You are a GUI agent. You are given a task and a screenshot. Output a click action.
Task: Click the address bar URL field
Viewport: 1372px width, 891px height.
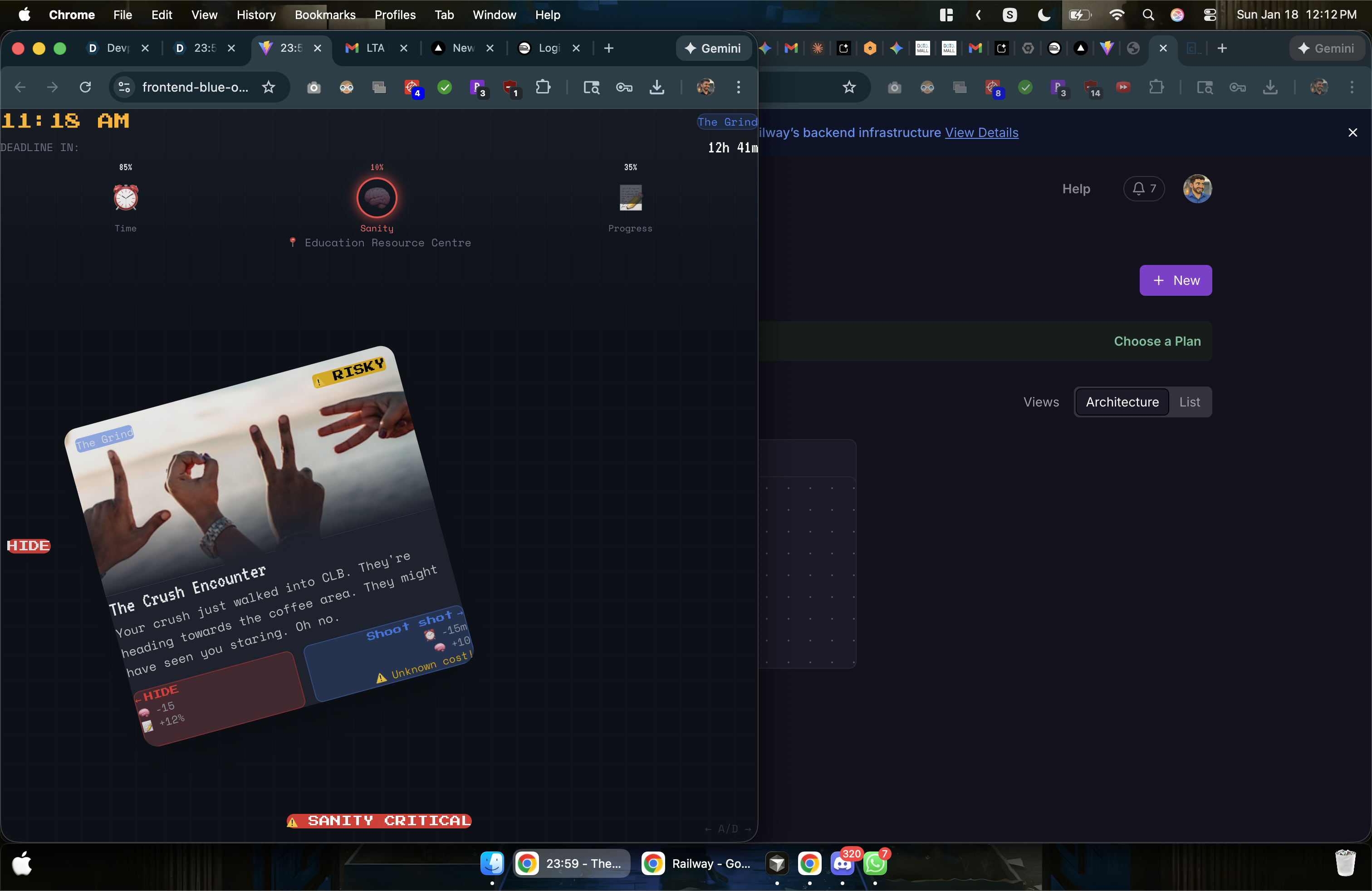click(195, 87)
